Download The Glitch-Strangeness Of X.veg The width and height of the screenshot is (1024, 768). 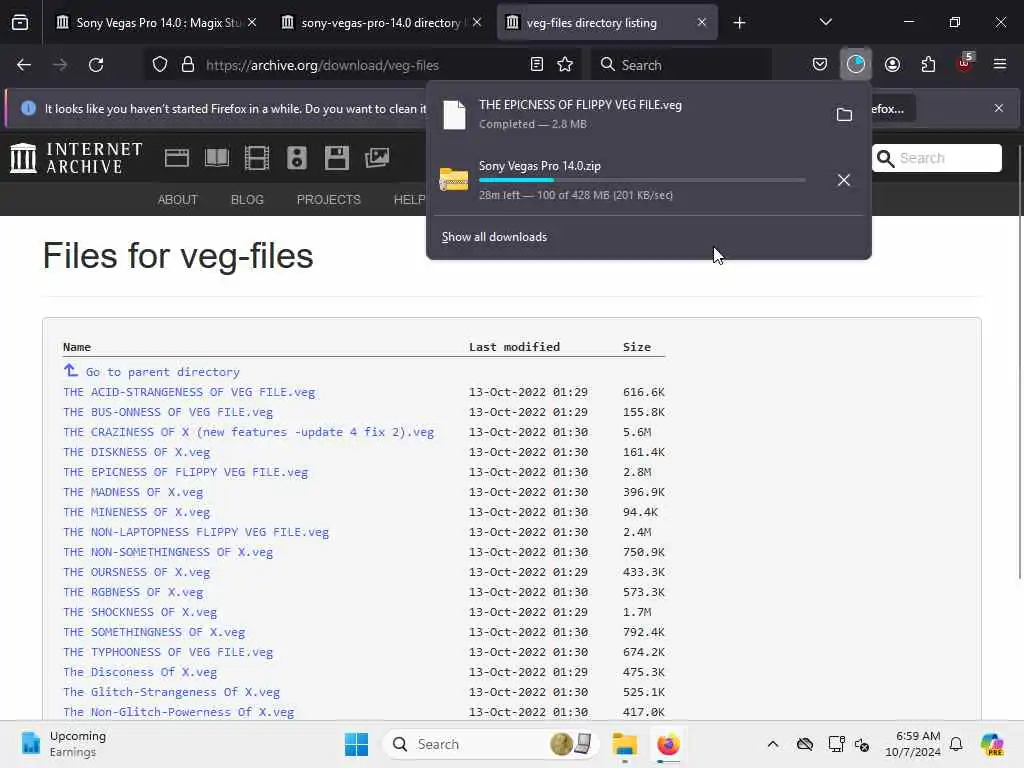171,692
